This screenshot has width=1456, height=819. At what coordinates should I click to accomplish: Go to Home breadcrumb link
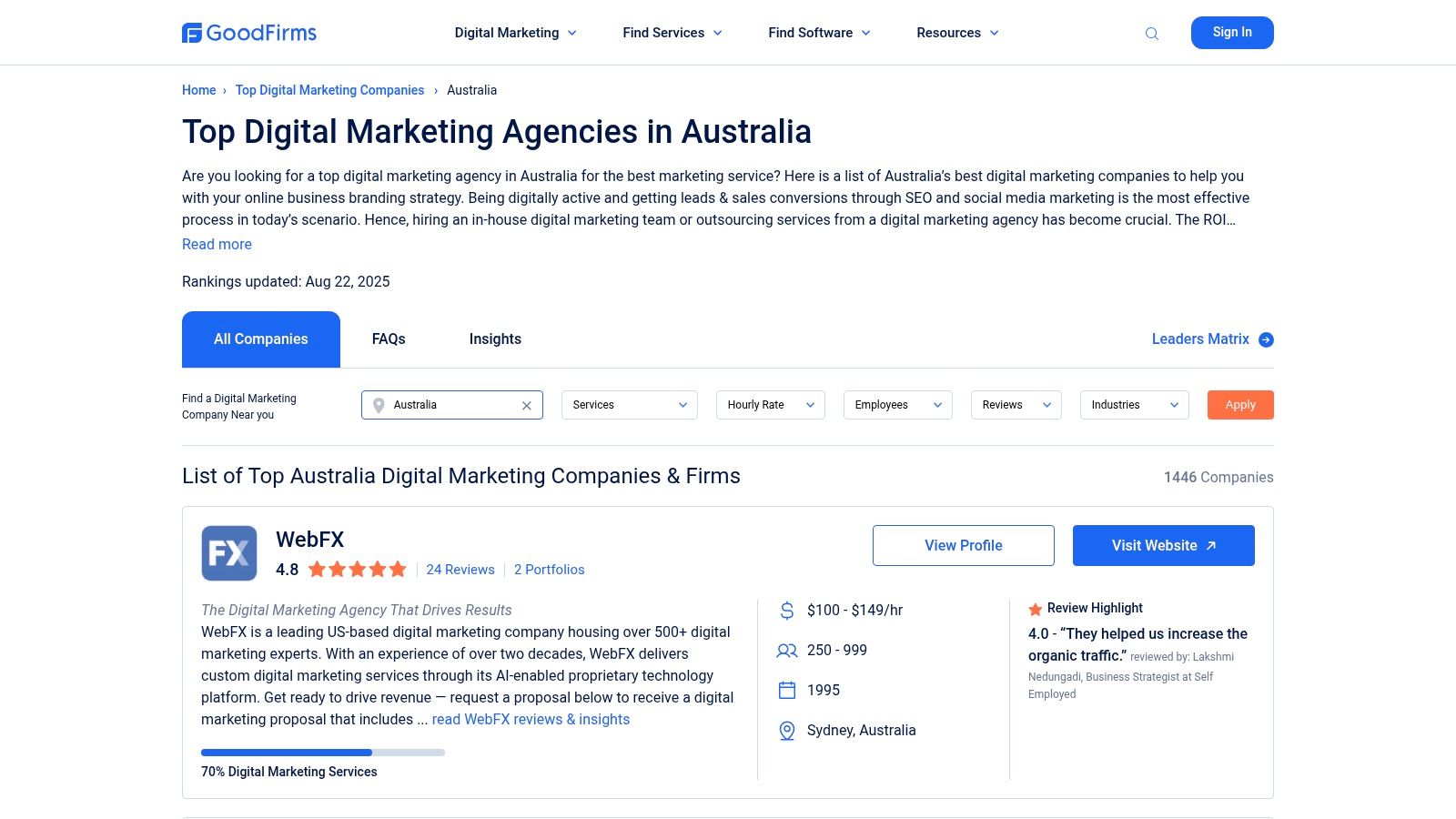click(199, 90)
